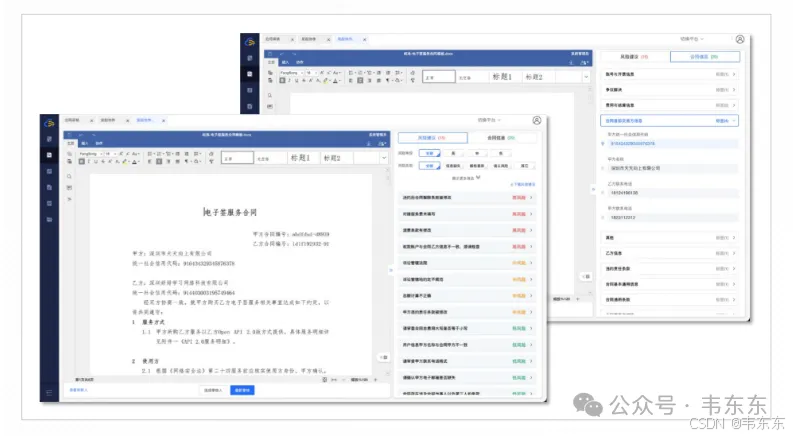Select the 低 risk level filter

(x=501, y=153)
